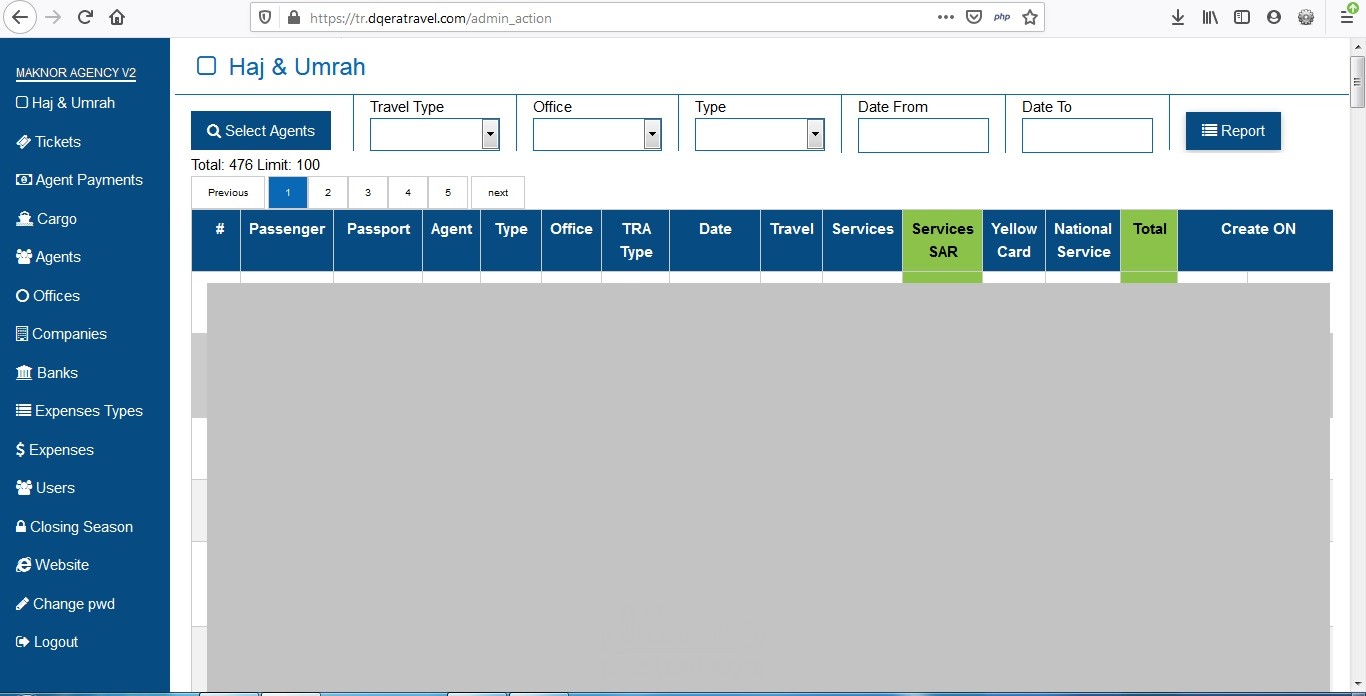
Task: Expand the Travel Type dropdown
Action: click(435, 134)
